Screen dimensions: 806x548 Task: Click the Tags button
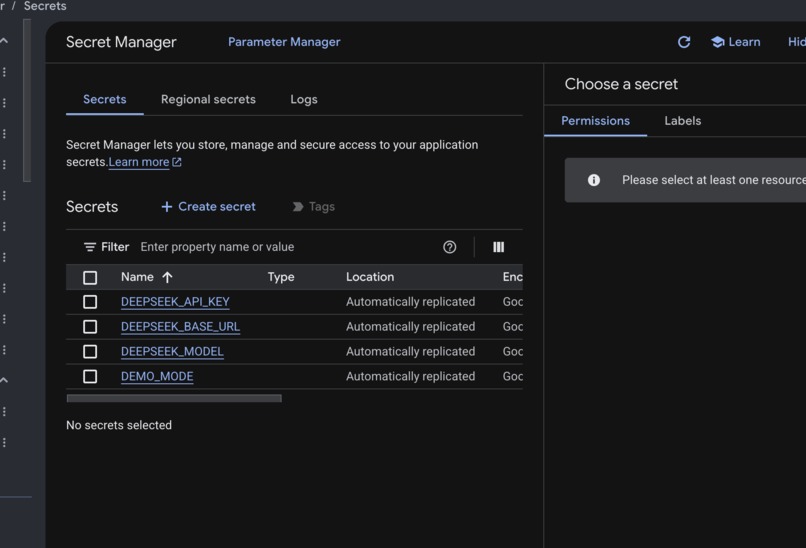point(314,207)
